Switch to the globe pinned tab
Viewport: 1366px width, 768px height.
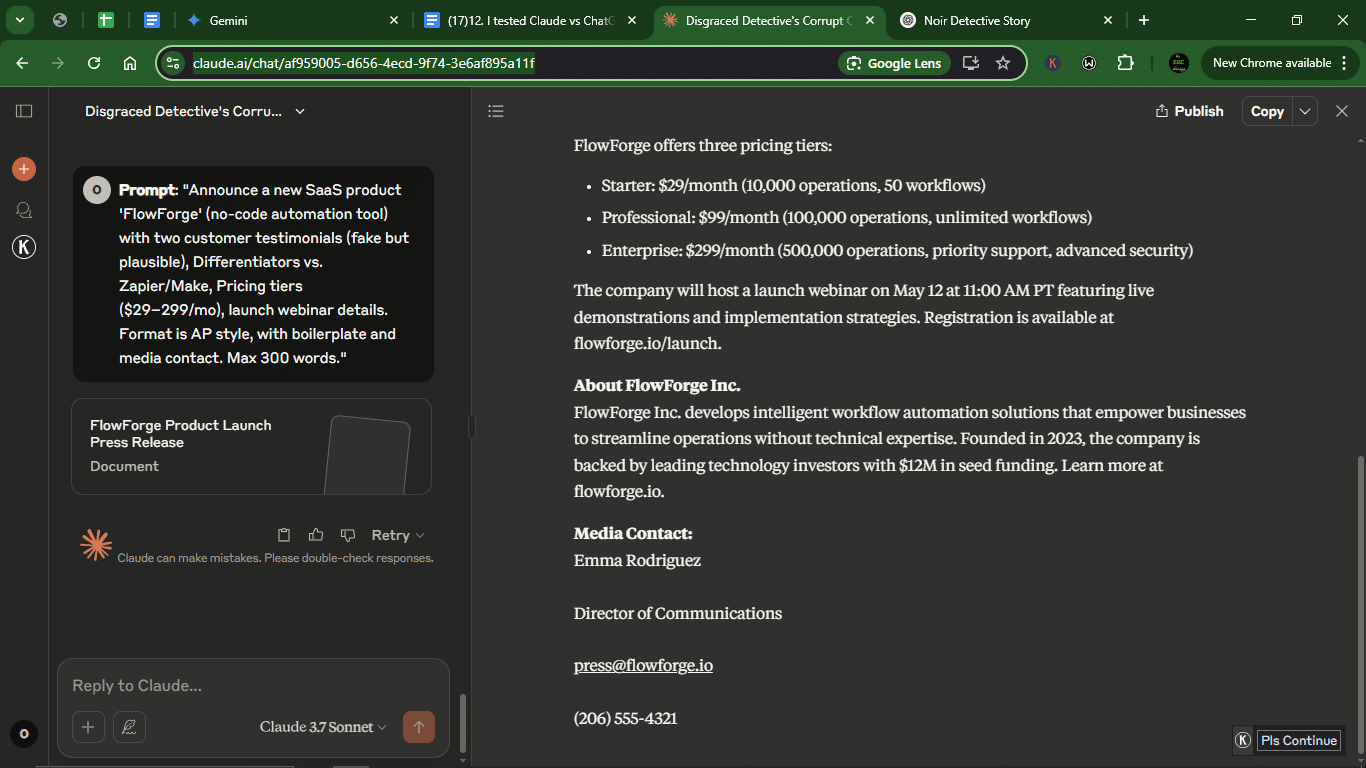pyautogui.click(x=60, y=20)
